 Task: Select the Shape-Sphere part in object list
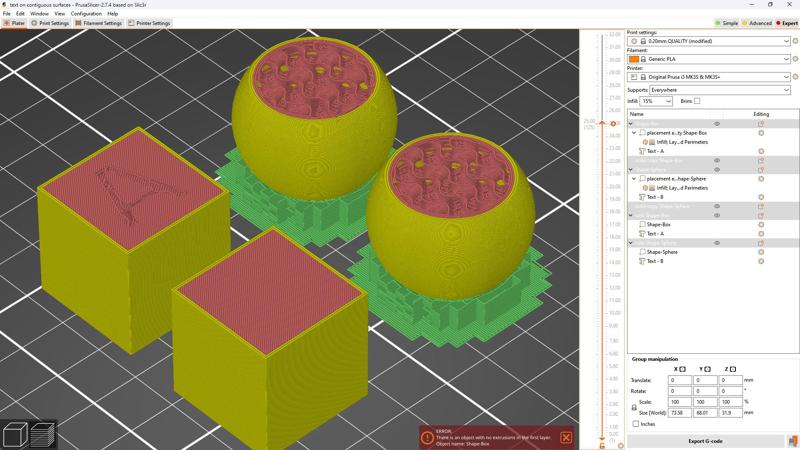tap(662, 252)
